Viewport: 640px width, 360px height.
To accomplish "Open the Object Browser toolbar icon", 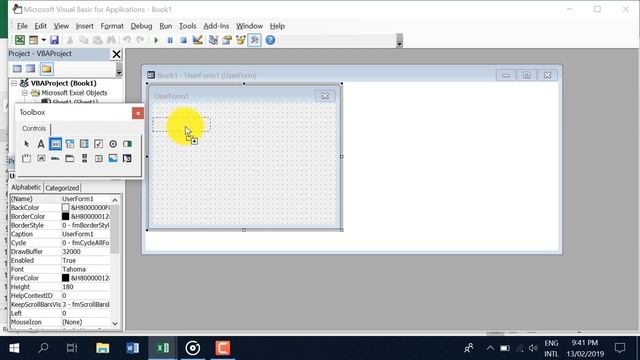I will pos(241,40).
